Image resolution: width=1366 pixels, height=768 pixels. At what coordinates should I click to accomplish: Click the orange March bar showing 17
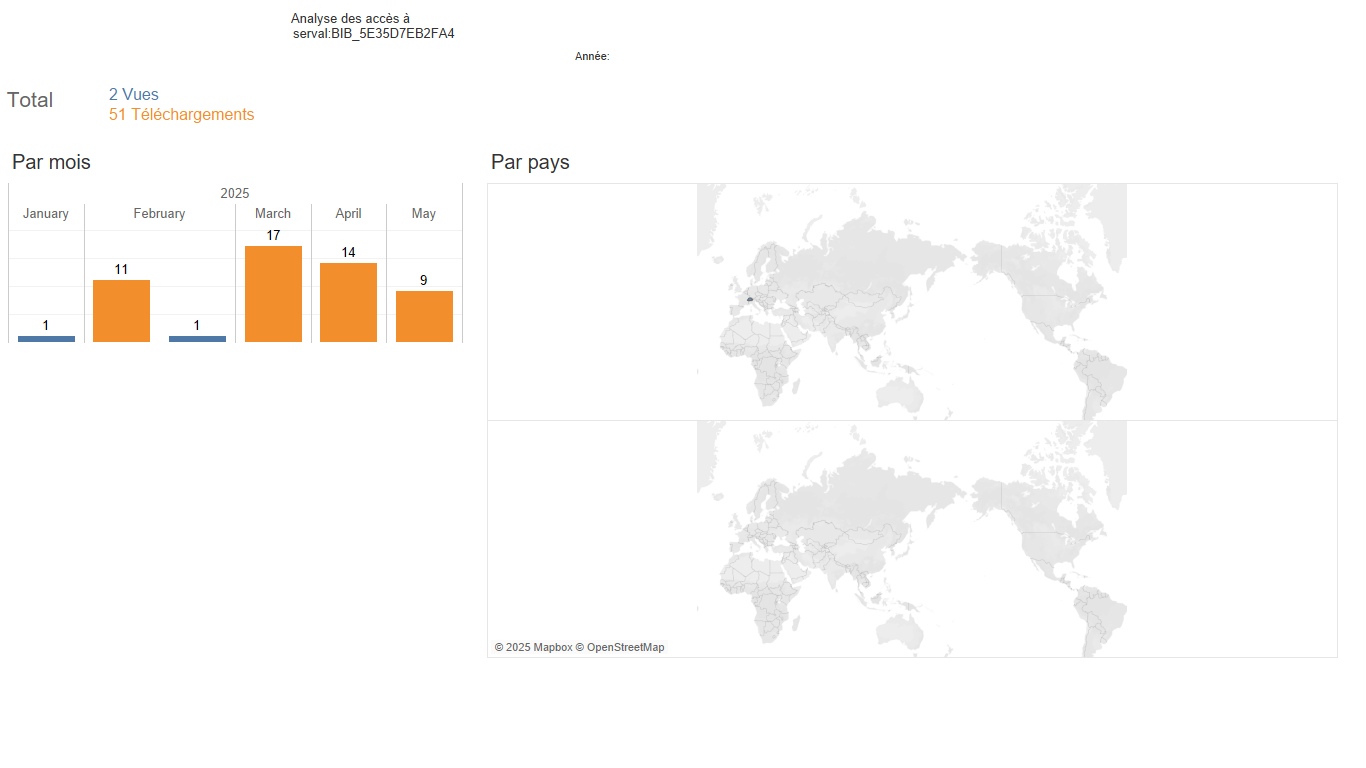[x=273, y=294]
